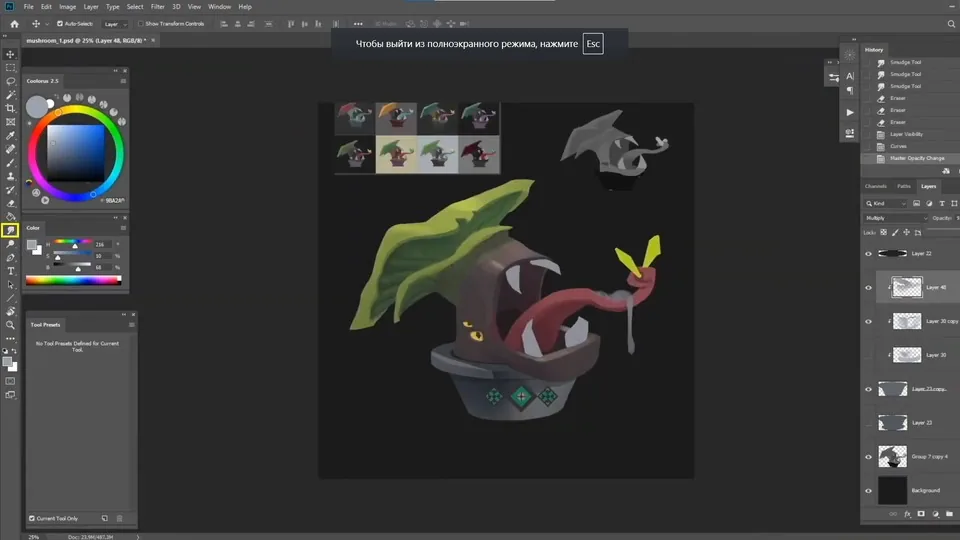Viewport: 960px width, 540px height.
Task: Open the Edit Toolbar three-dots icon
Action: [10, 339]
